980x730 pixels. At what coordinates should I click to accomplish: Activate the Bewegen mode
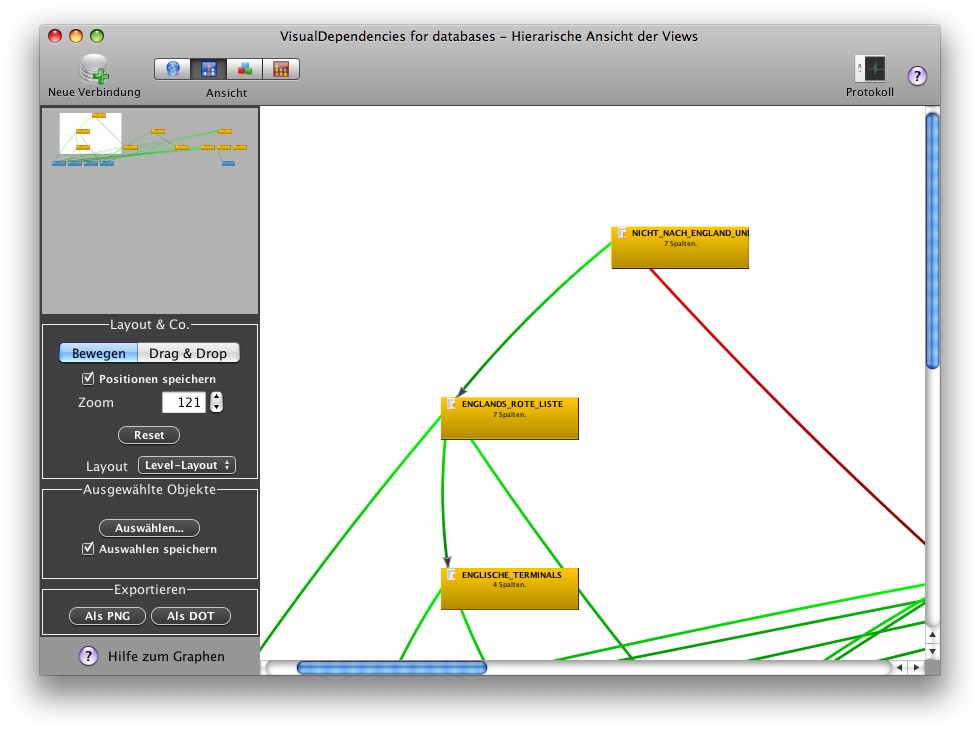coord(98,353)
